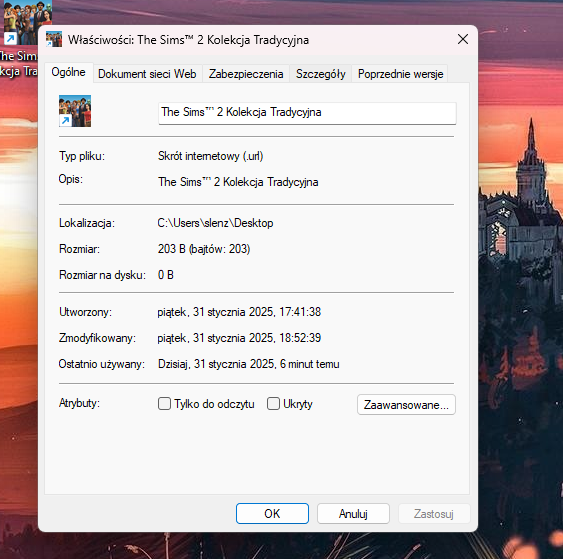Click the file name input field
Image resolution: width=563 pixels, height=559 pixels.
tap(307, 113)
